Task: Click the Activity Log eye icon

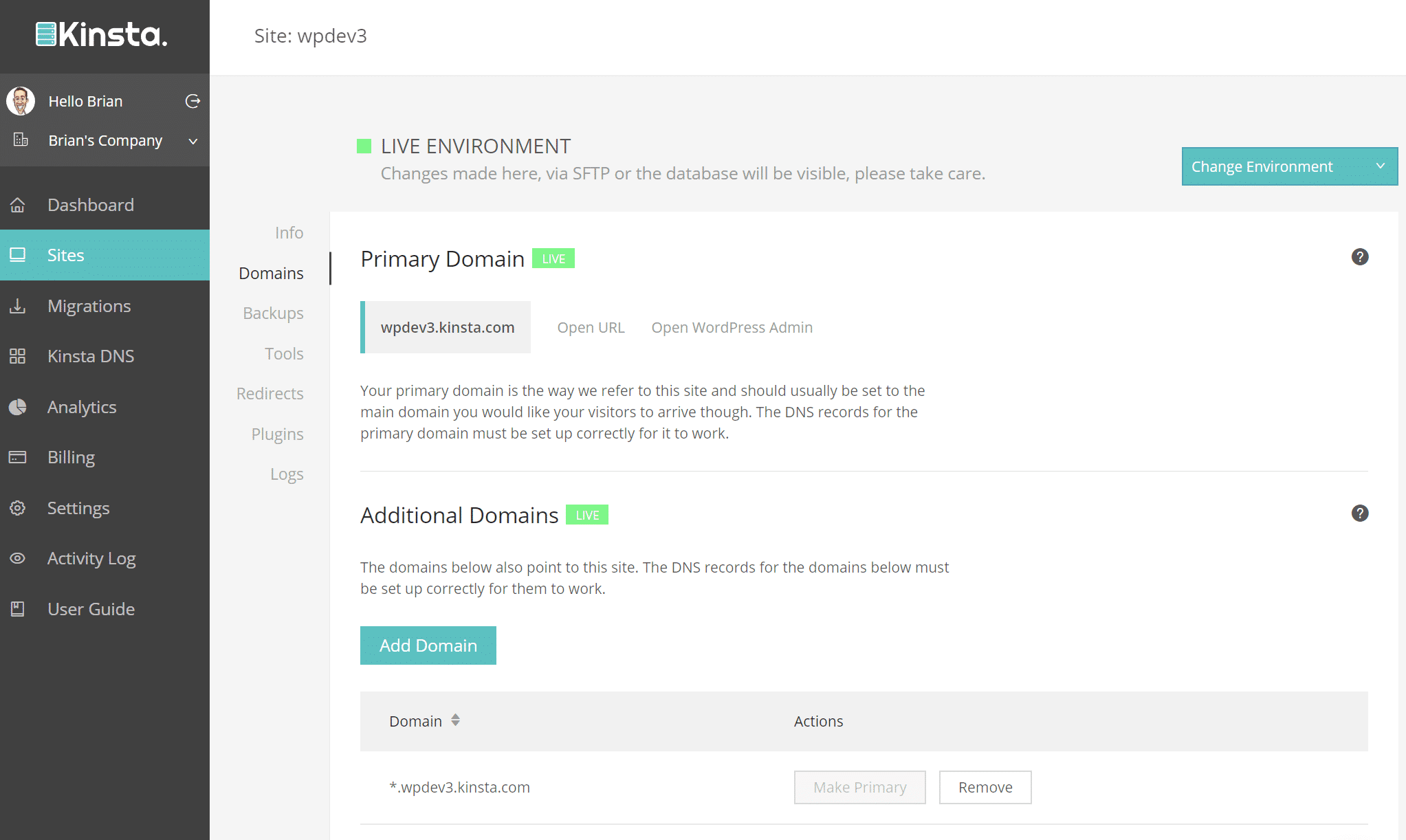Action: pyautogui.click(x=17, y=558)
